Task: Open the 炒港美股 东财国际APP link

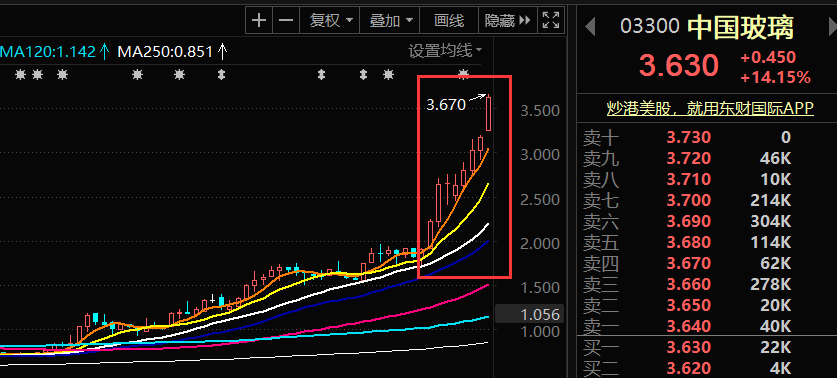Action: [710, 108]
